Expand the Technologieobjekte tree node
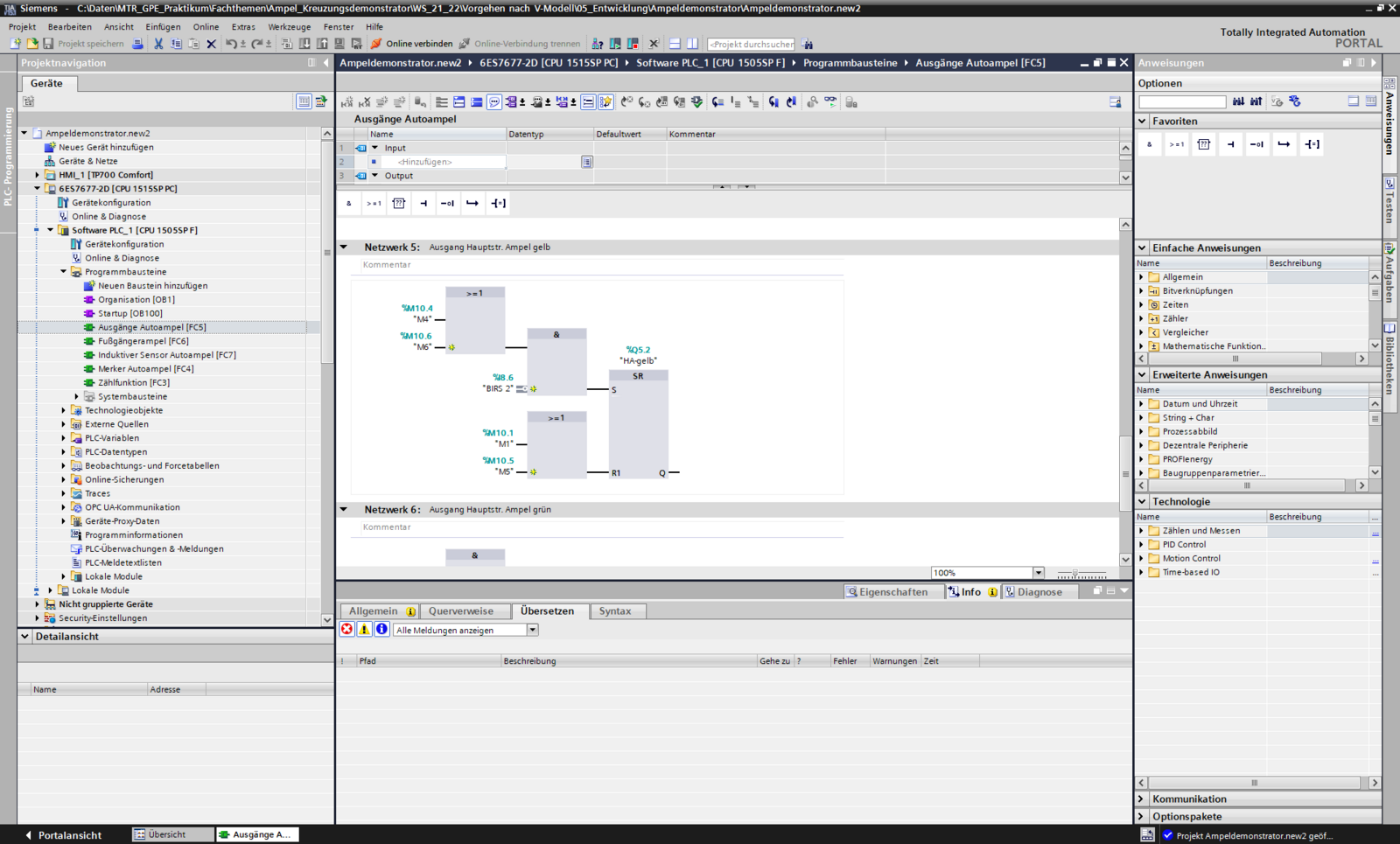Viewport: 1400px width, 844px height. [x=64, y=410]
